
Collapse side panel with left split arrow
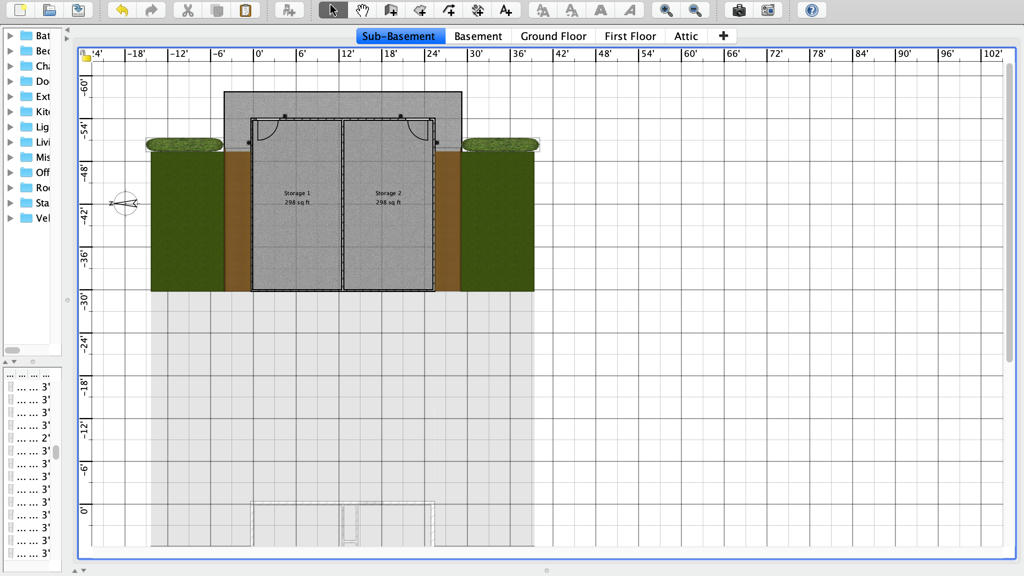(67, 30)
